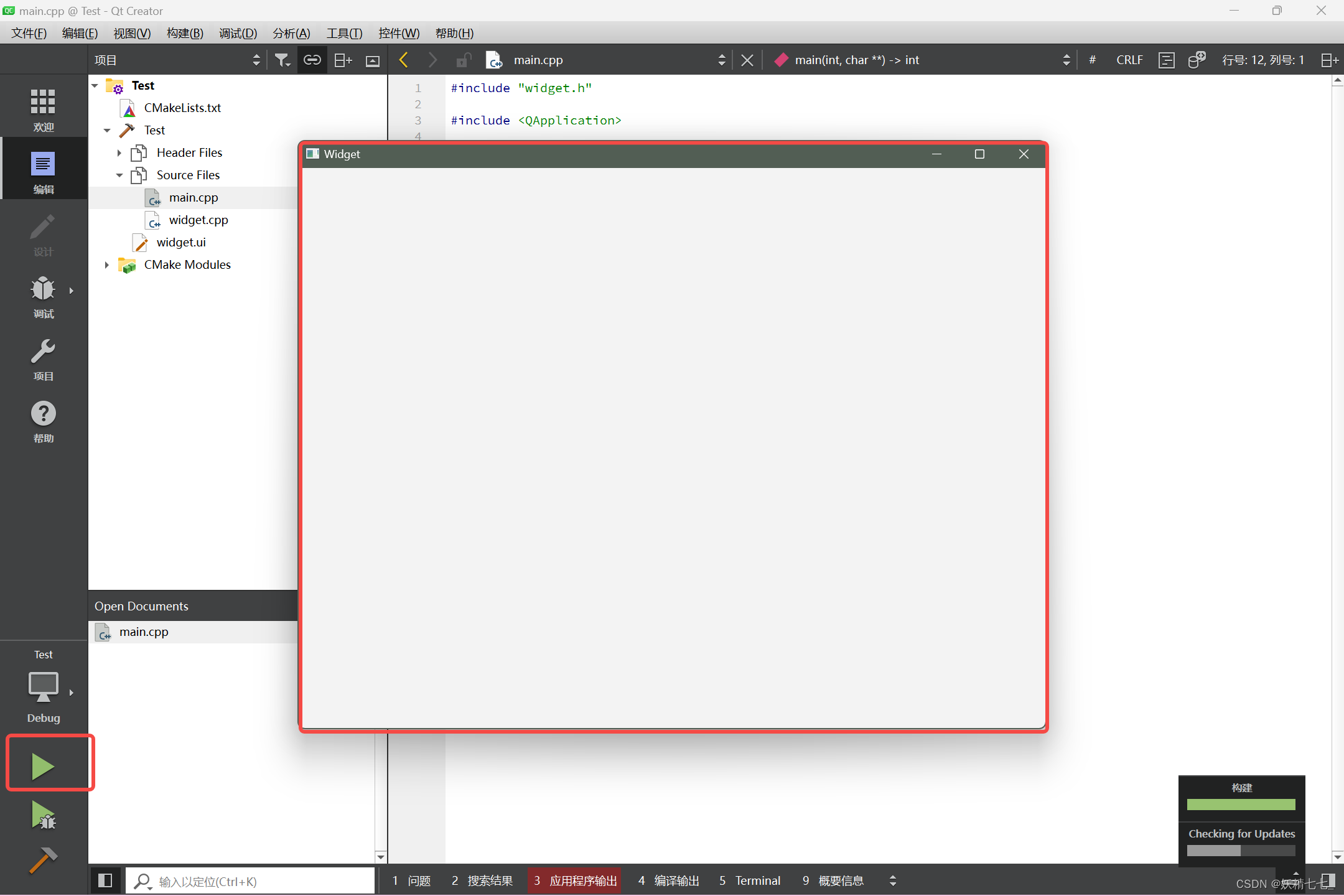
Task: Open the Welcome mode grid icon
Action: pyautogui.click(x=43, y=101)
